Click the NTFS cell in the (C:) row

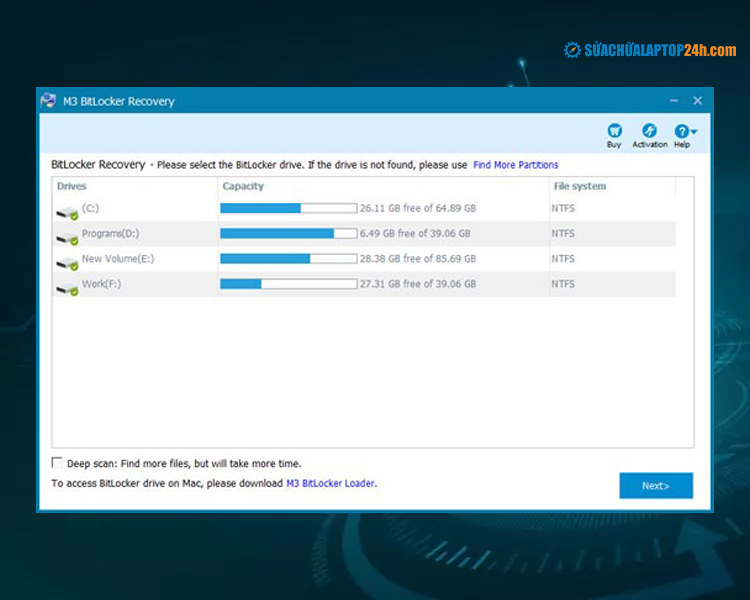pos(562,208)
